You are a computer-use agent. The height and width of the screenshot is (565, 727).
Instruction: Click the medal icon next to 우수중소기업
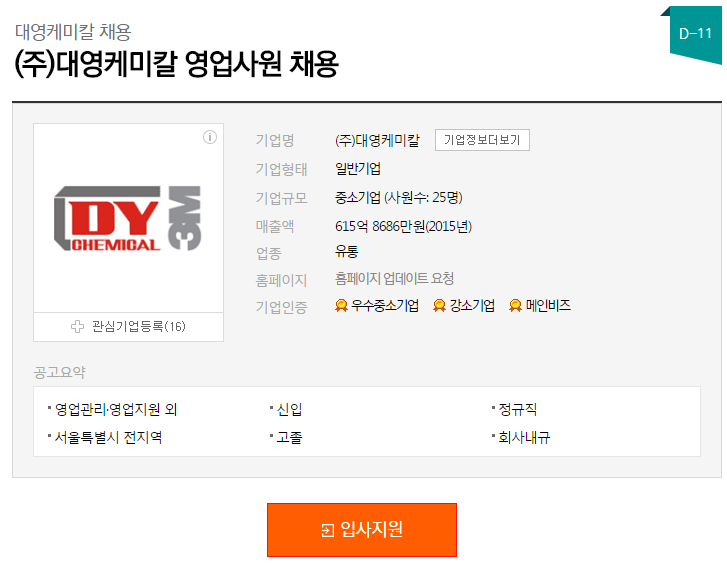(341, 305)
